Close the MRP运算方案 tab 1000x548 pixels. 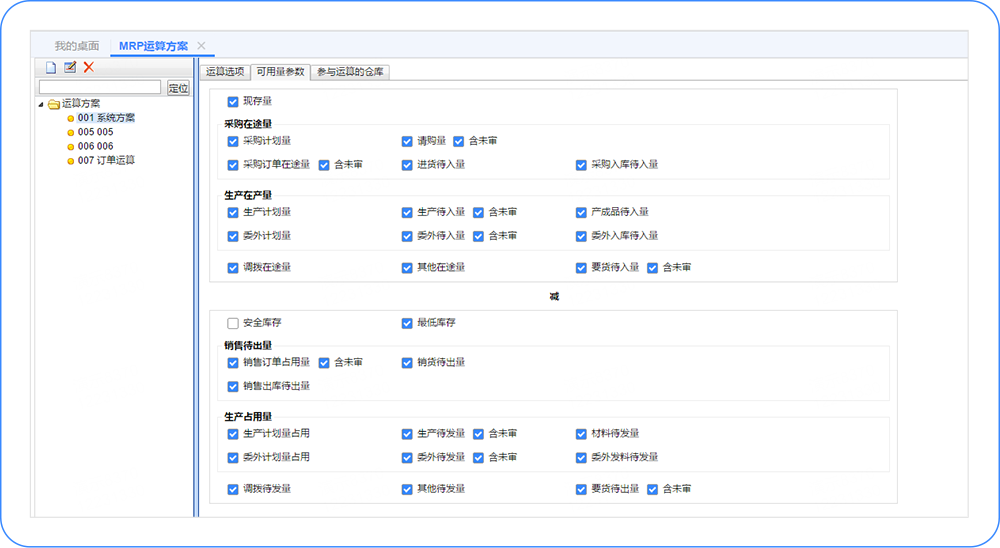(x=201, y=46)
